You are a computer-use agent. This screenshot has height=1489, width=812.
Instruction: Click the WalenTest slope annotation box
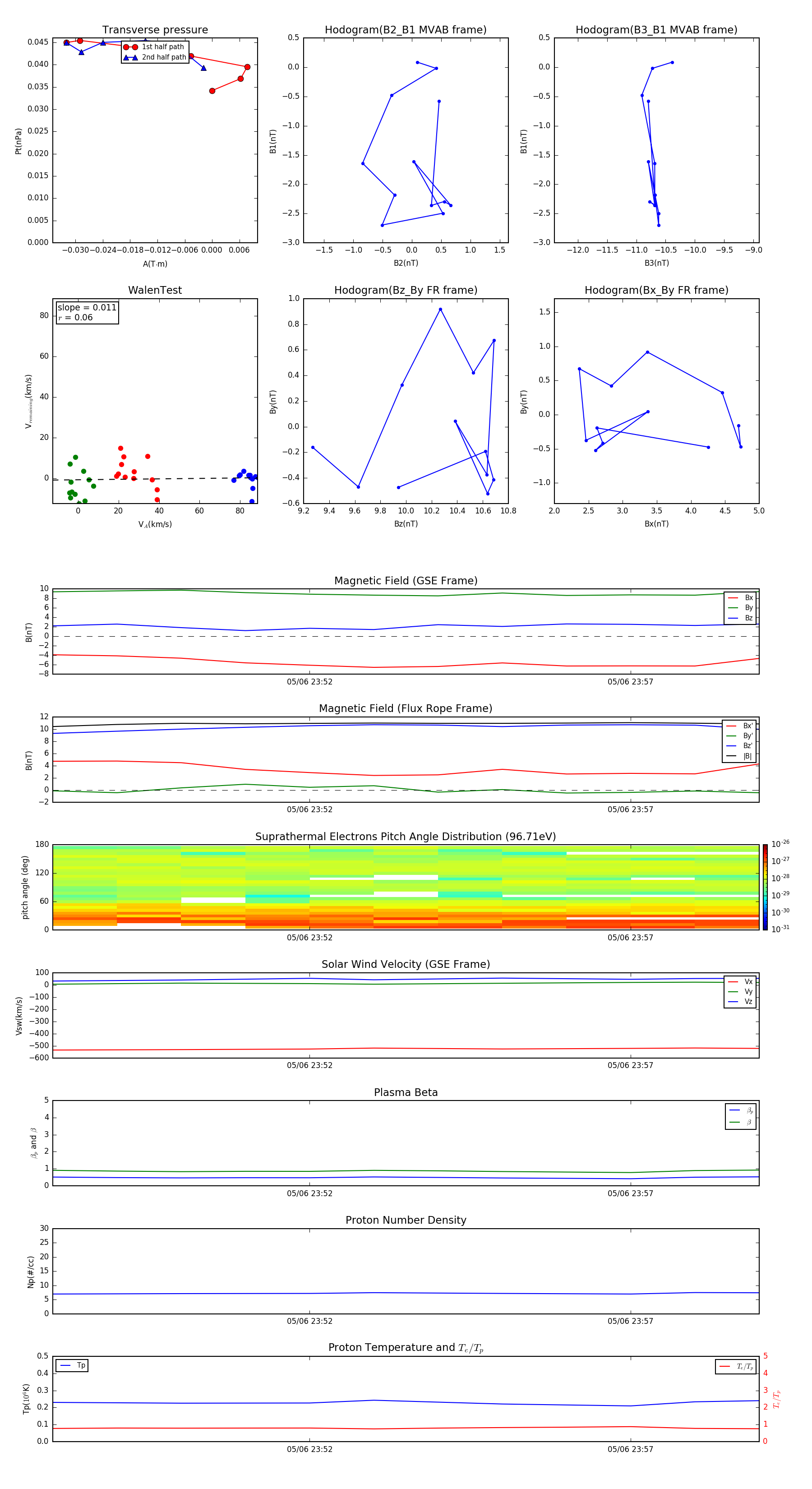coord(87,312)
